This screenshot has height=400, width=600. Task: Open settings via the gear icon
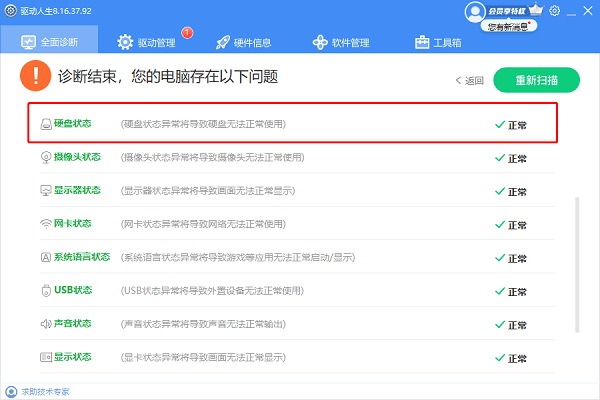point(555,11)
